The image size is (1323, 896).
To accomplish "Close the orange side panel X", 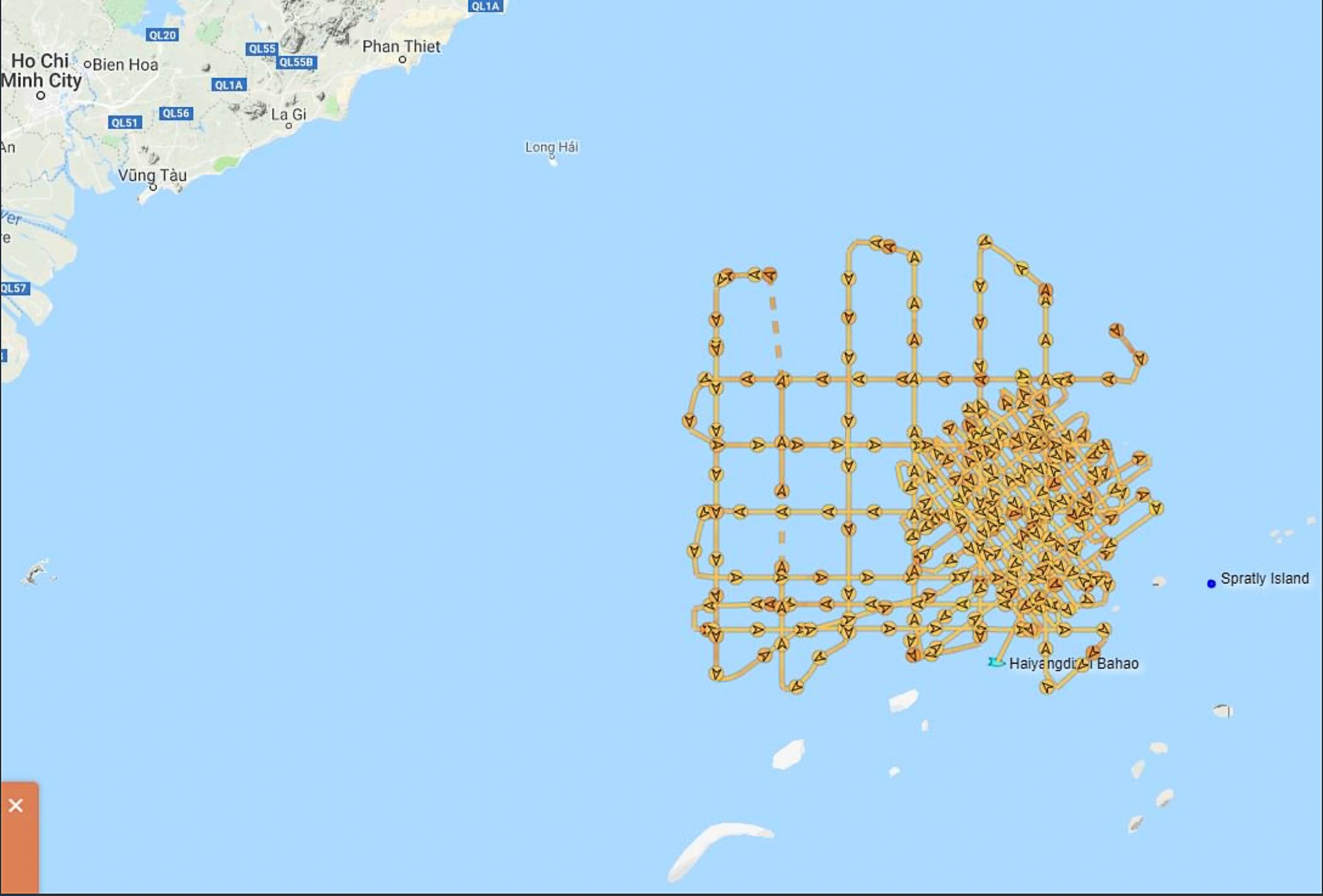I will [16, 806].
